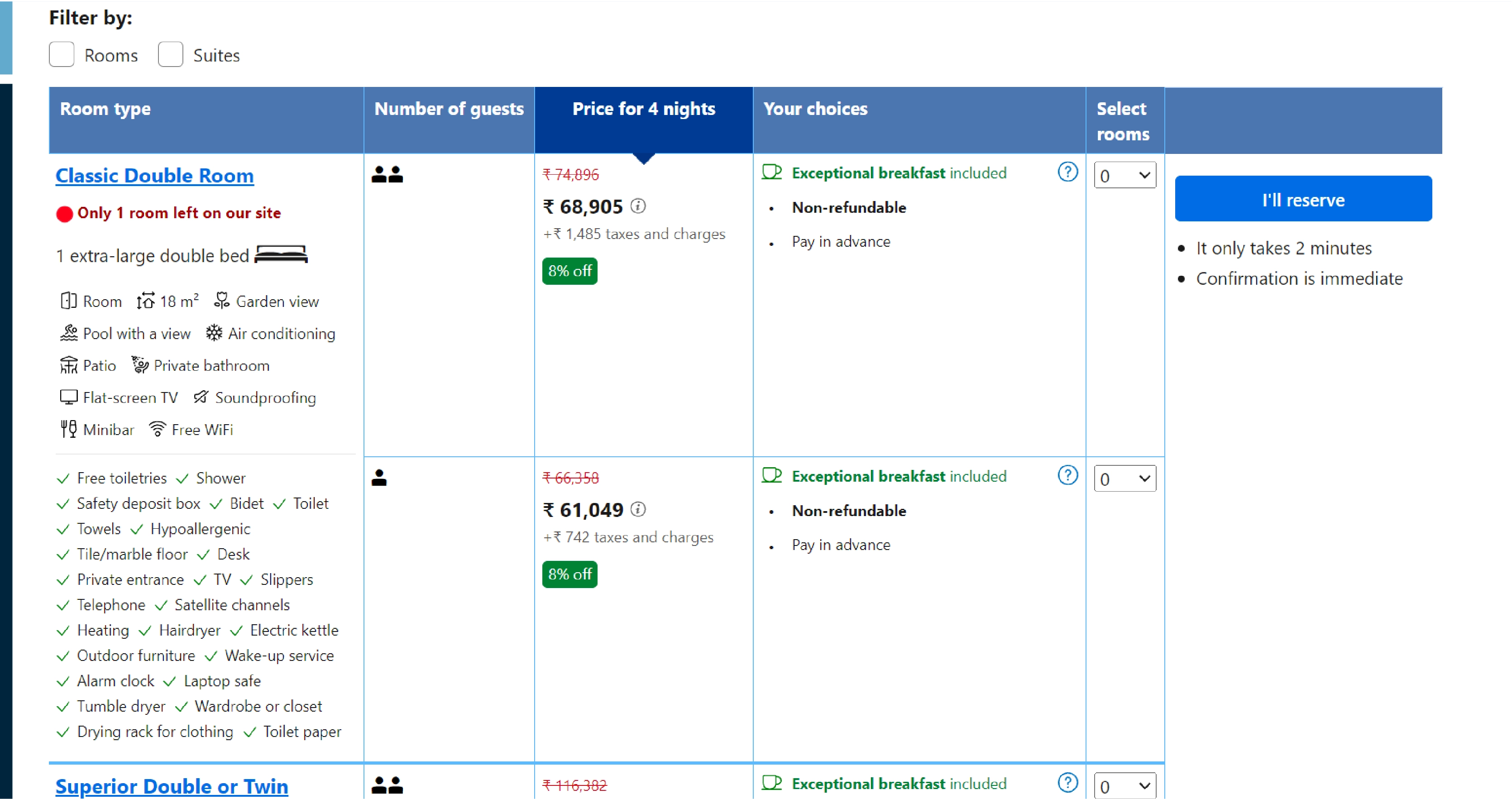This screenshot has width=1512, height=799.
Task: Open room count dropdown for Superior Double row
Action: [1124, 786]
